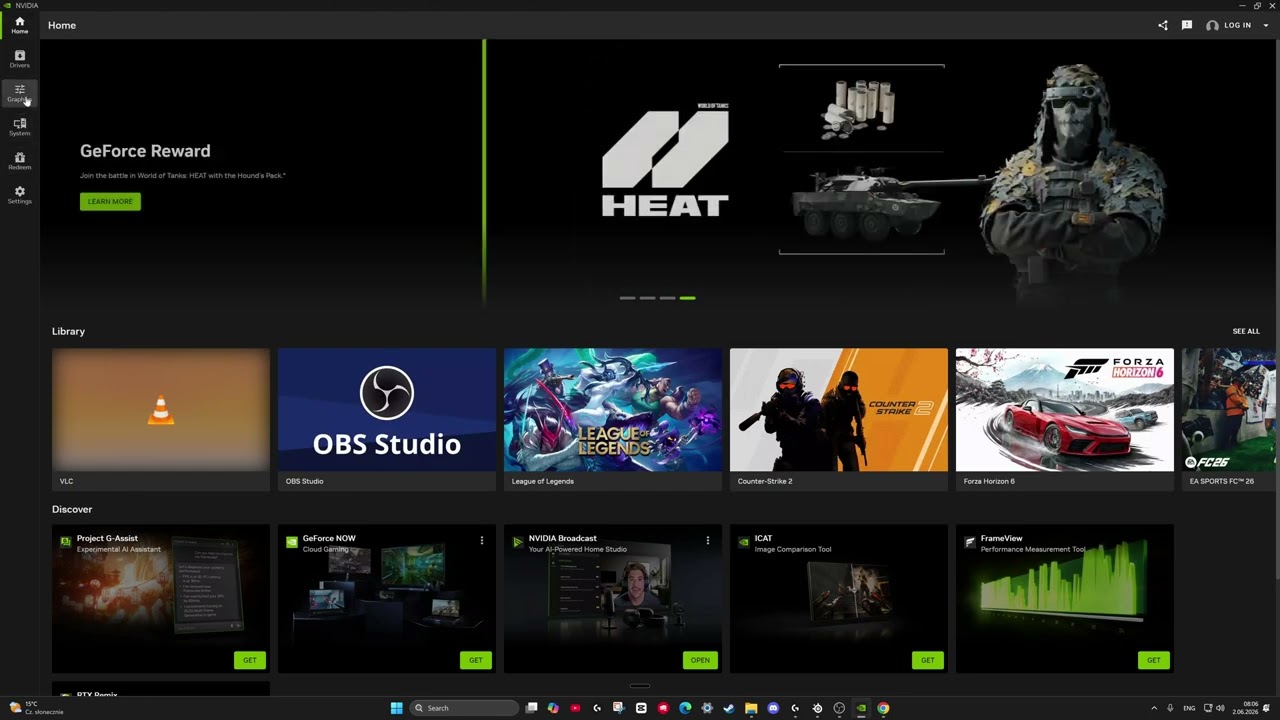Click SEE ALL in Library

click(1246, 331)
